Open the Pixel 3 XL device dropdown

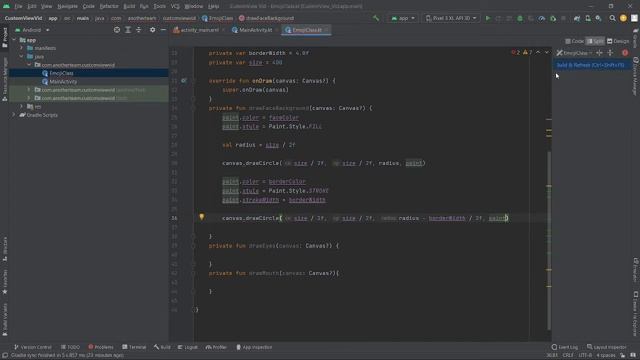(x=451, y=18)
